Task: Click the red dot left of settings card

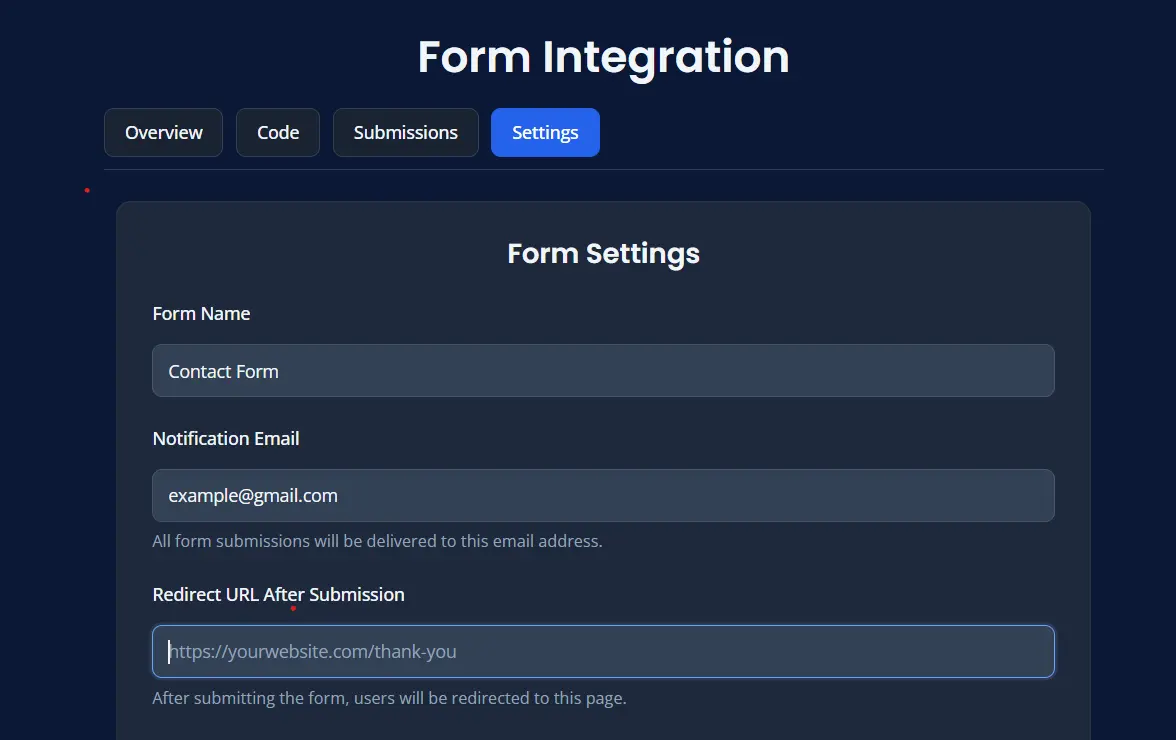Action: tap(87, 190)
